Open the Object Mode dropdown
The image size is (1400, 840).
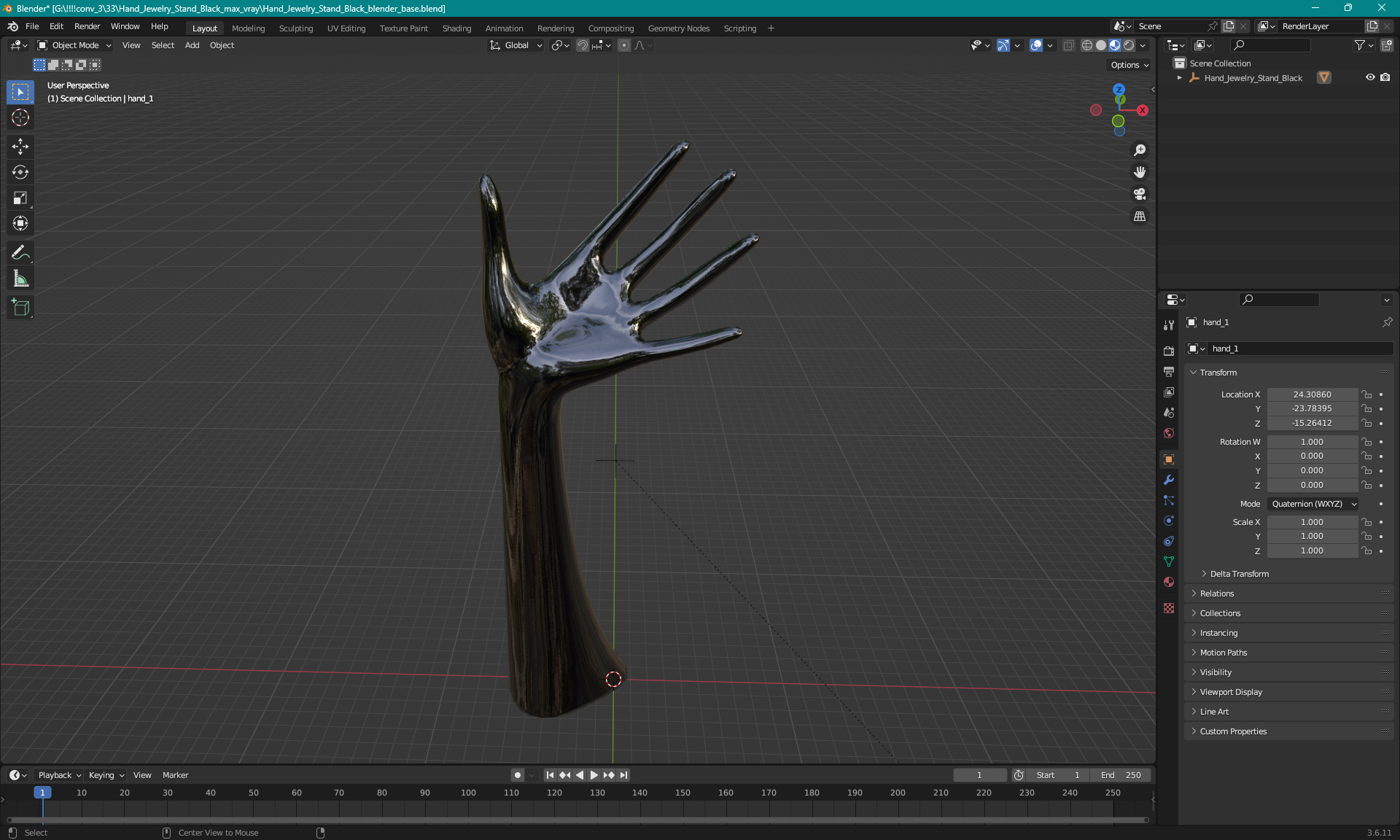(x=74, y=45)
